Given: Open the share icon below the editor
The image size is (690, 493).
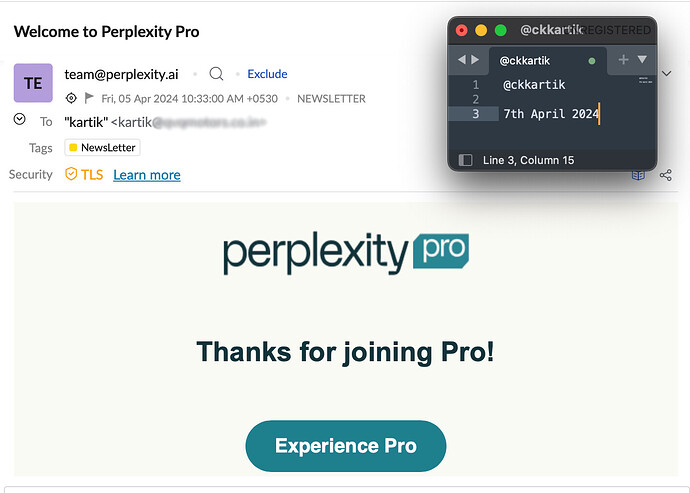Looking at the screenshot, I should click(666, 175).
